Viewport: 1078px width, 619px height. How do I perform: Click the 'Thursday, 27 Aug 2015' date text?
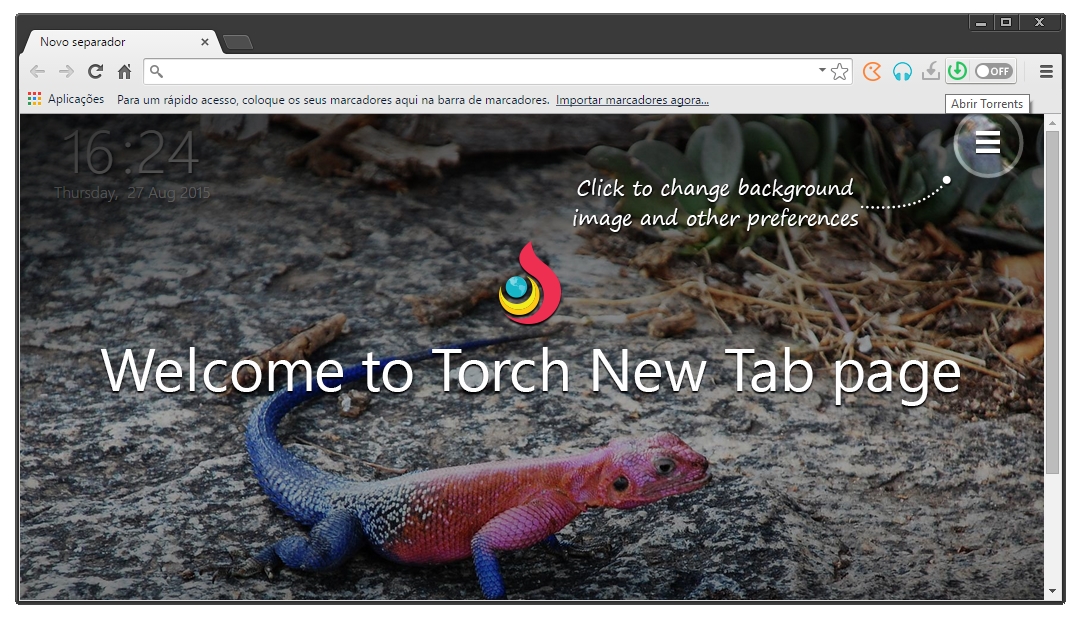point(132,193)
